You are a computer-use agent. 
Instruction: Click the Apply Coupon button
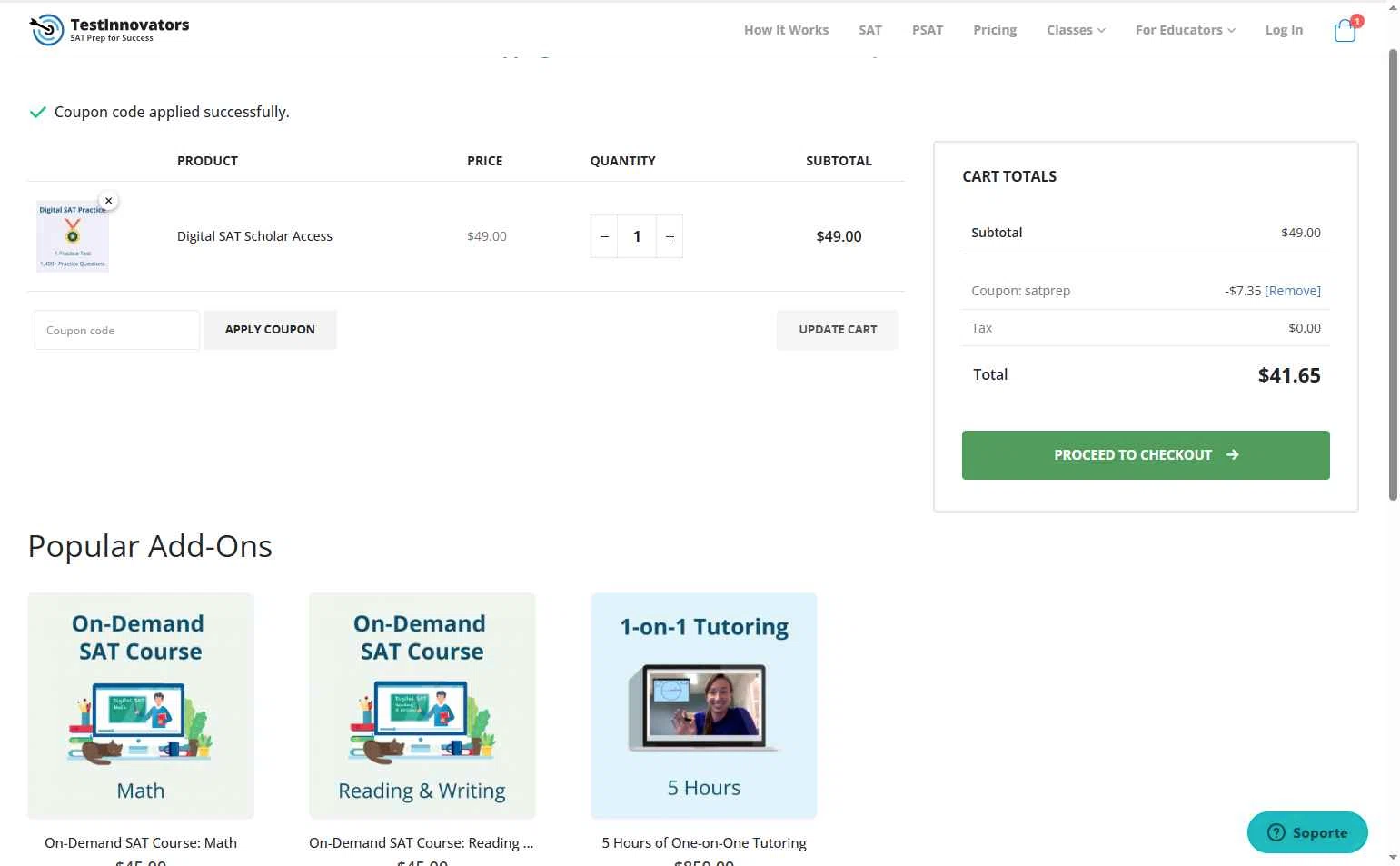(x=270, y=330)
